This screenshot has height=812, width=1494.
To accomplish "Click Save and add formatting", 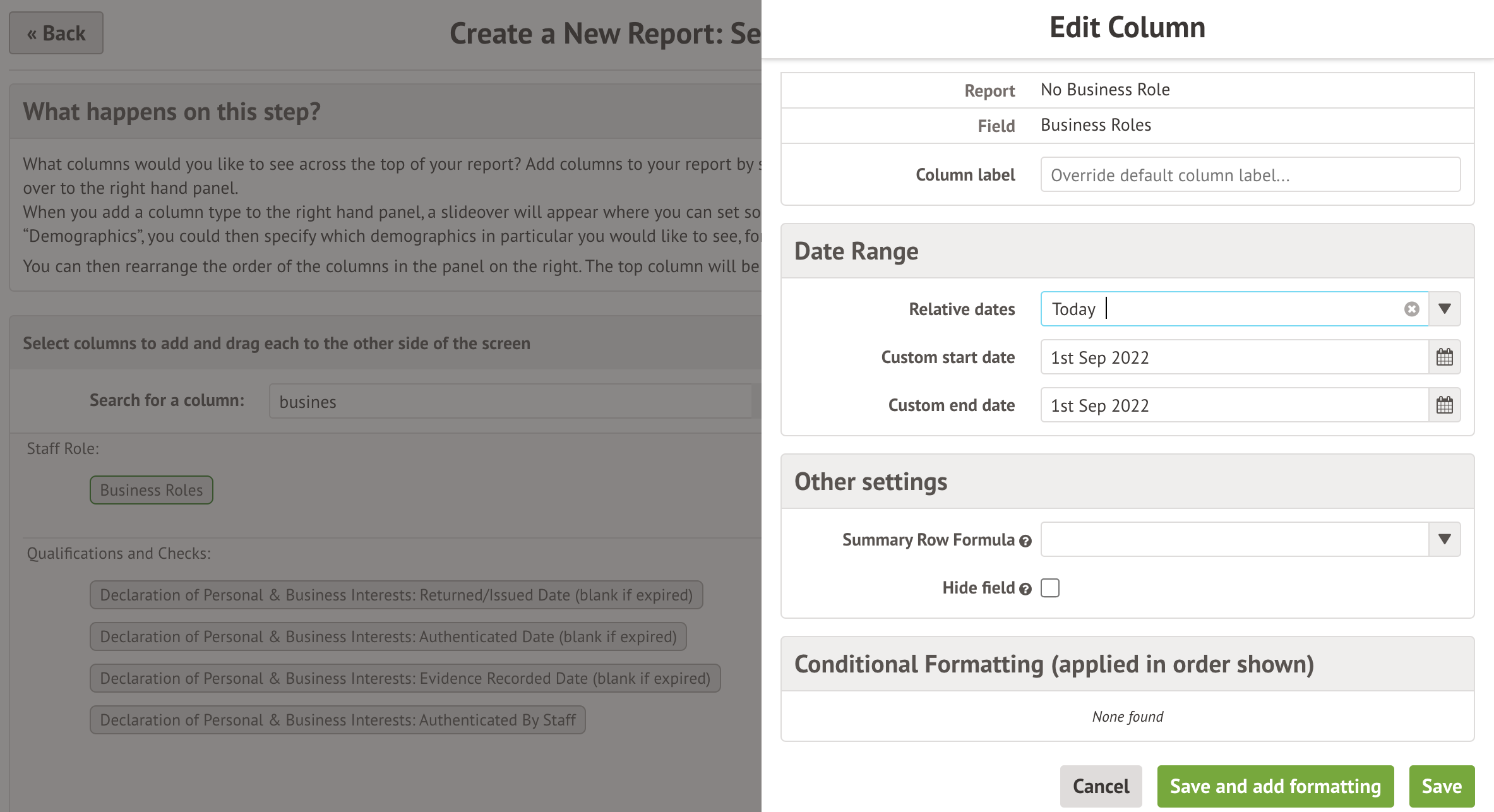I will coord(1275,786).
